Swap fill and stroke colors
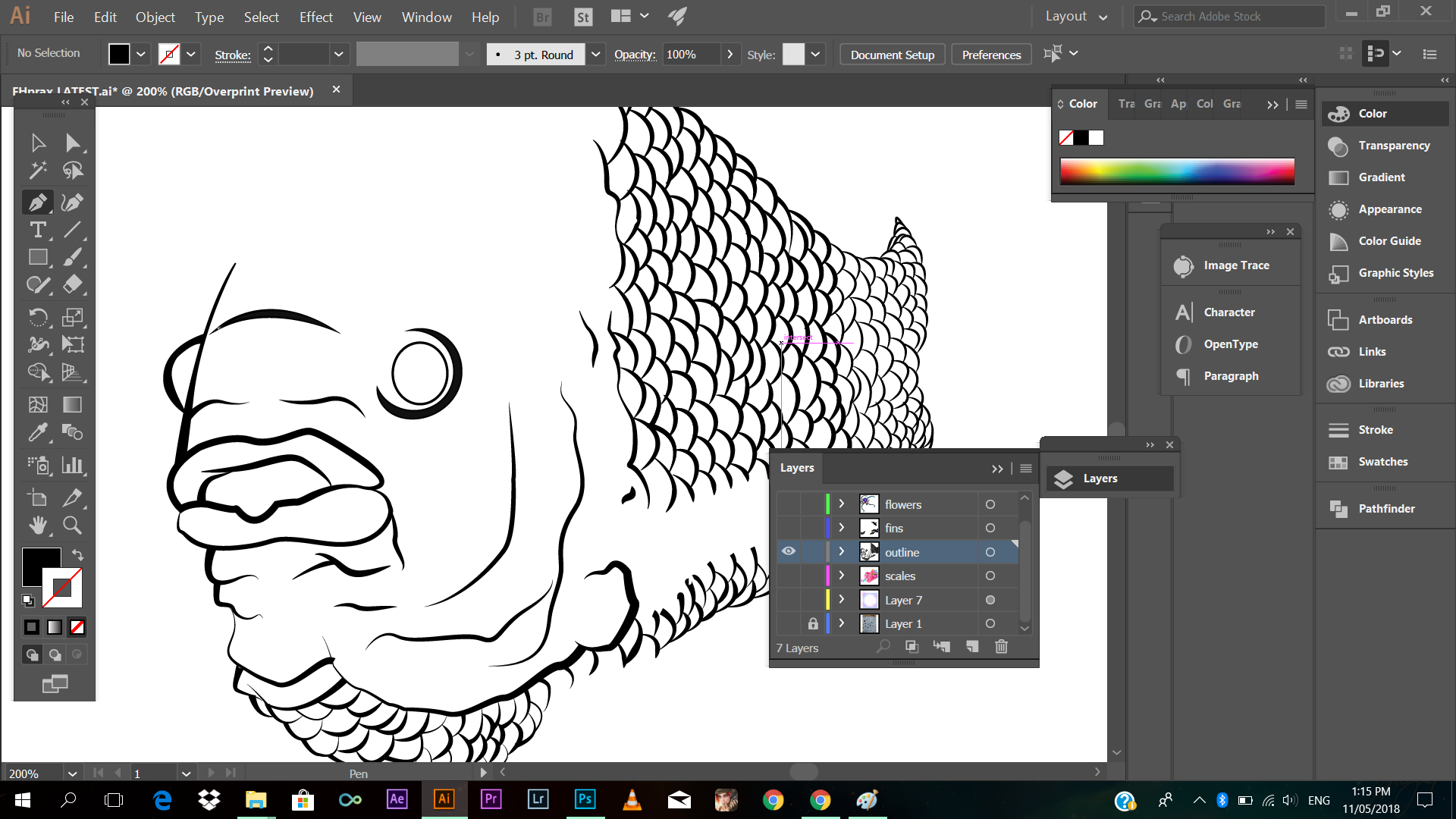The width and height of the screenshot is (1456, 819). (x=77, y=554)
